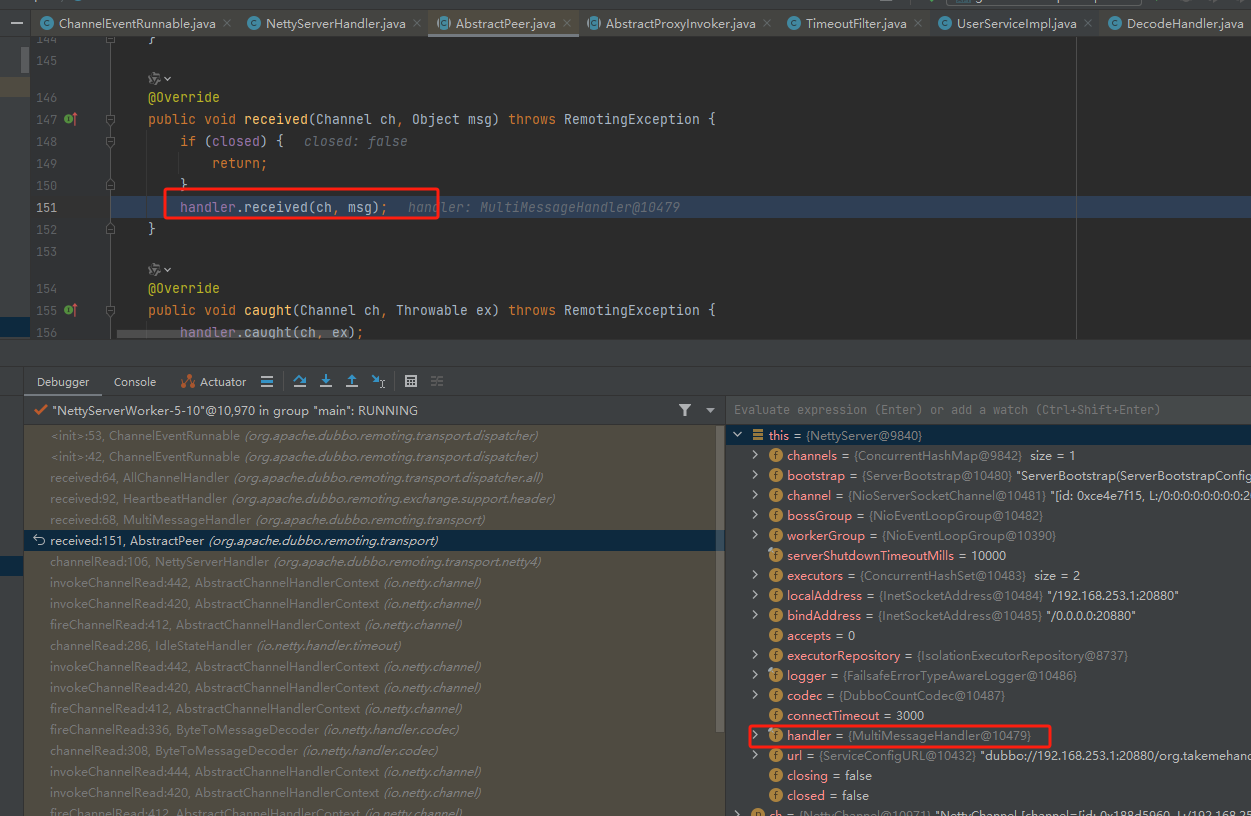Image resolution: width=1251 pixels, height=816 pixels.
Task: Click the author inlay hint above line 154
Action: (159, 269)
